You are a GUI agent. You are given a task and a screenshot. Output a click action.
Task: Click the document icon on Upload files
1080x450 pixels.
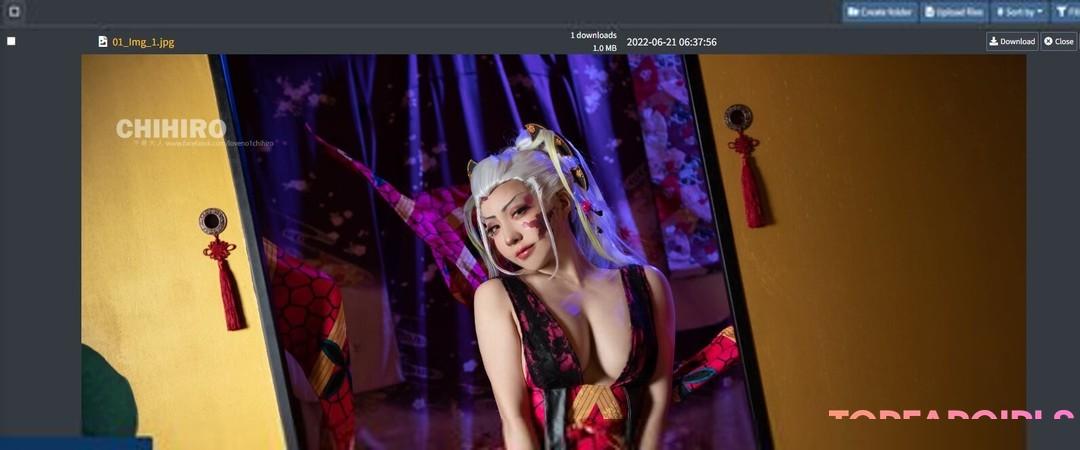coord(930,12)
